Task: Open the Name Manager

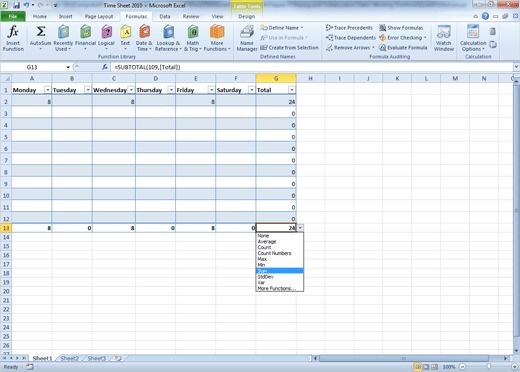Action: pos(247,38)
